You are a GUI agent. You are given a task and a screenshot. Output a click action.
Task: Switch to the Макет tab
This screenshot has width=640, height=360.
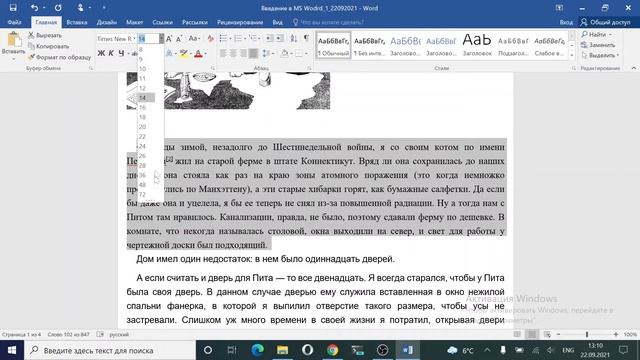tap(134, 22)
